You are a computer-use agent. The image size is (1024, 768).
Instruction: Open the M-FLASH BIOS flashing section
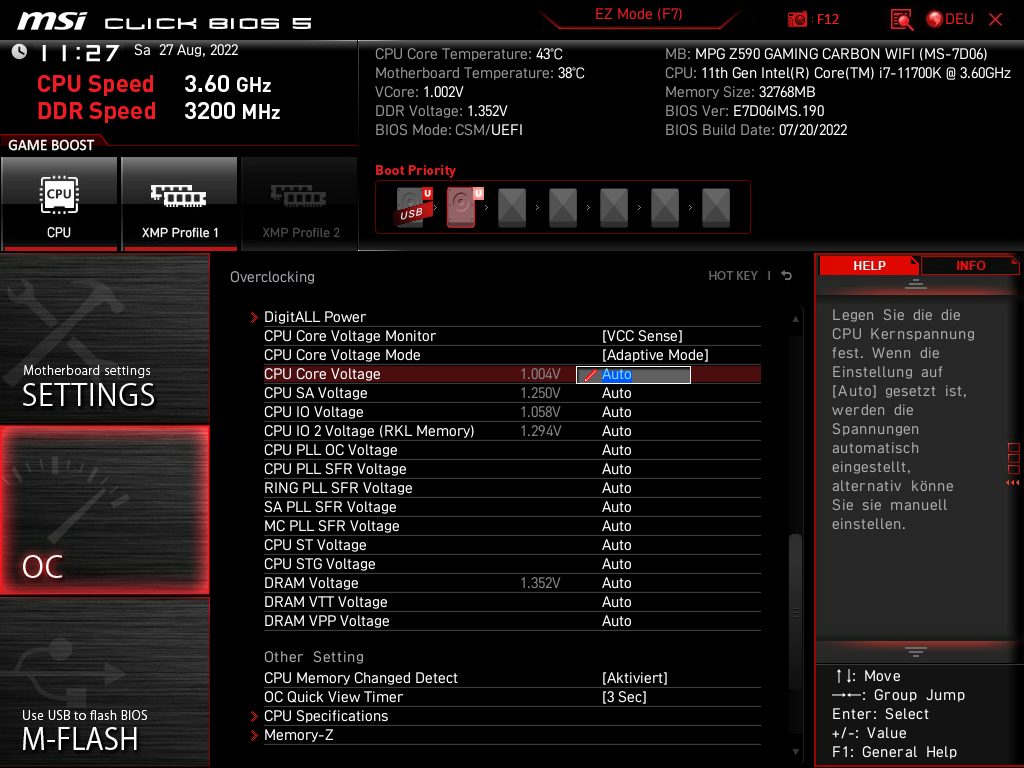(104, 682)
